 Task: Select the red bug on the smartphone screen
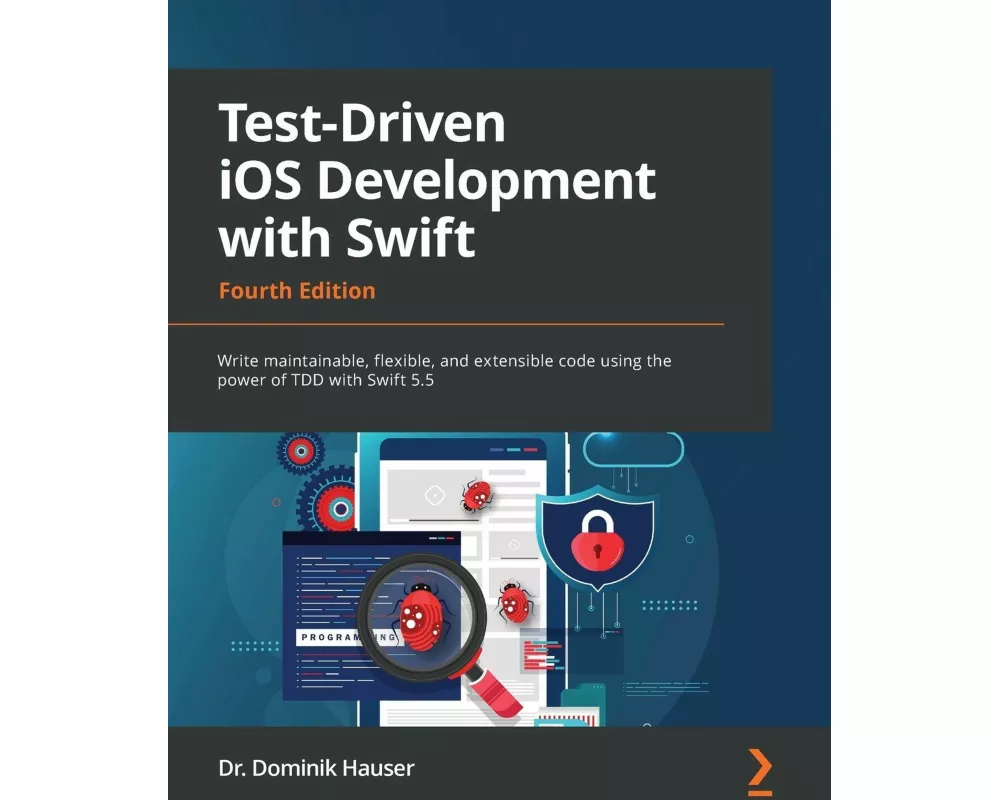(x=477, y=495)
